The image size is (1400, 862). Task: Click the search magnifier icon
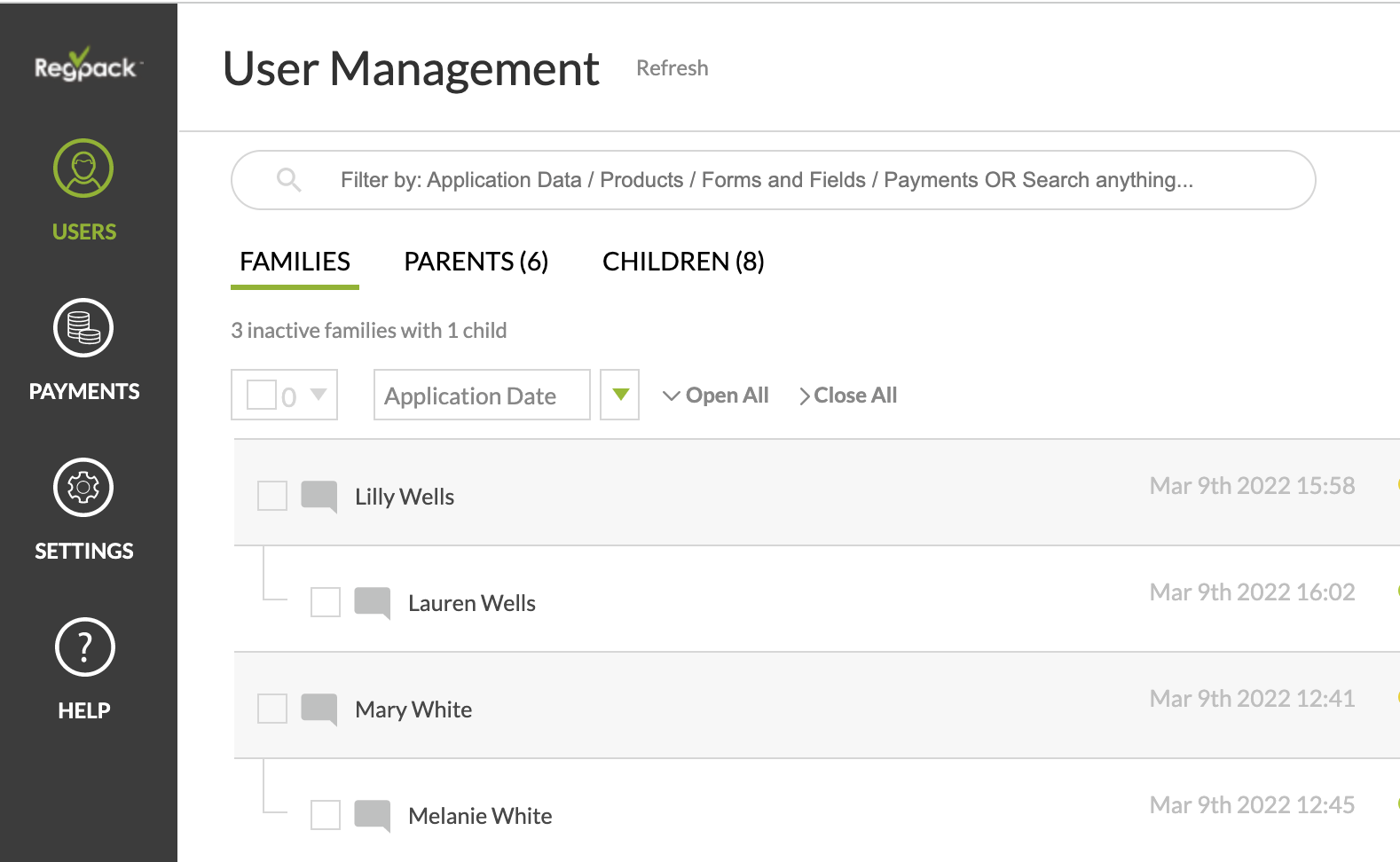(x=288, y=180)
